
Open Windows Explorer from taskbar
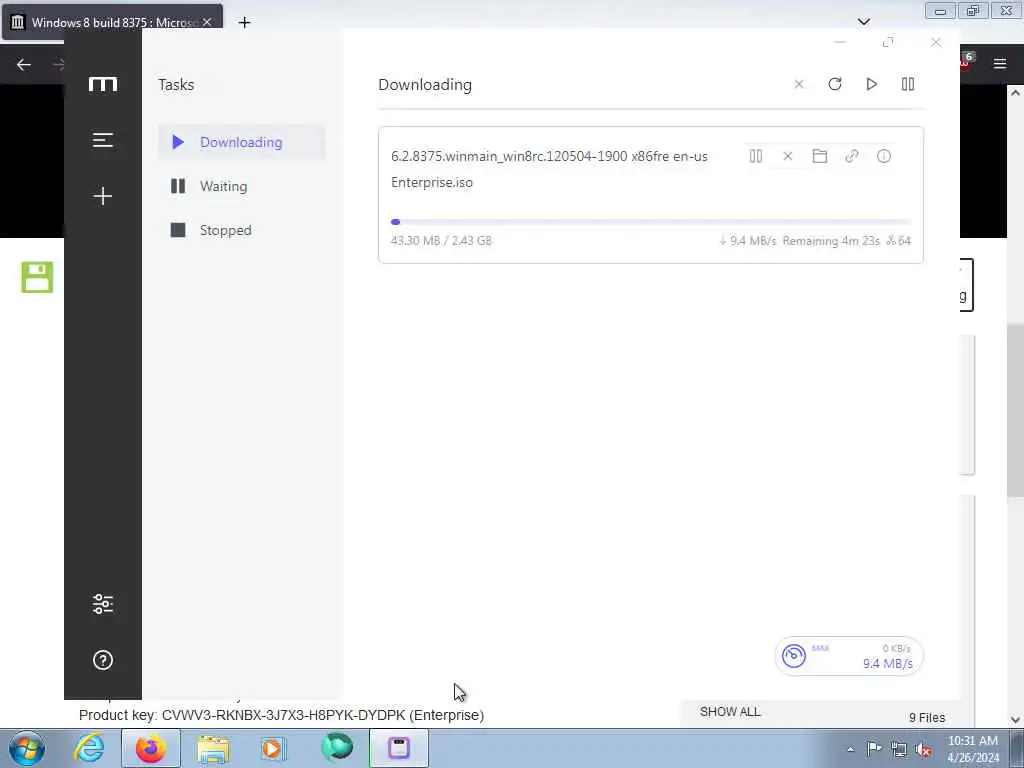(213, 748)
